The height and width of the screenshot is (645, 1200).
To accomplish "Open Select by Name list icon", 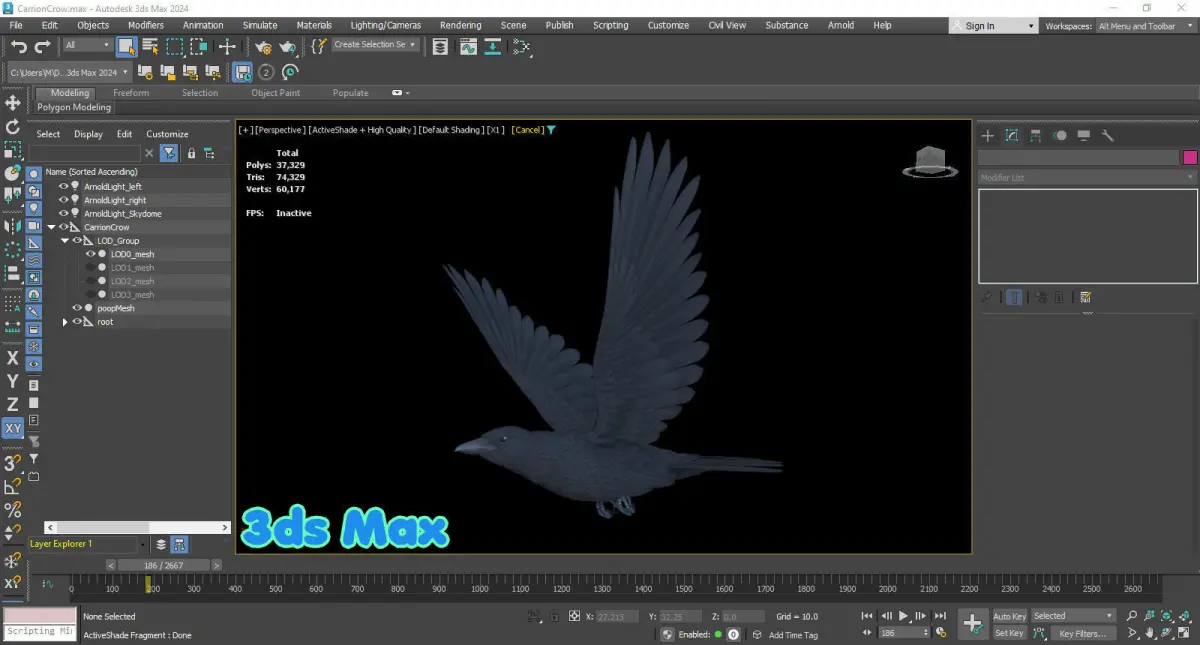I will tap(151, 45).
